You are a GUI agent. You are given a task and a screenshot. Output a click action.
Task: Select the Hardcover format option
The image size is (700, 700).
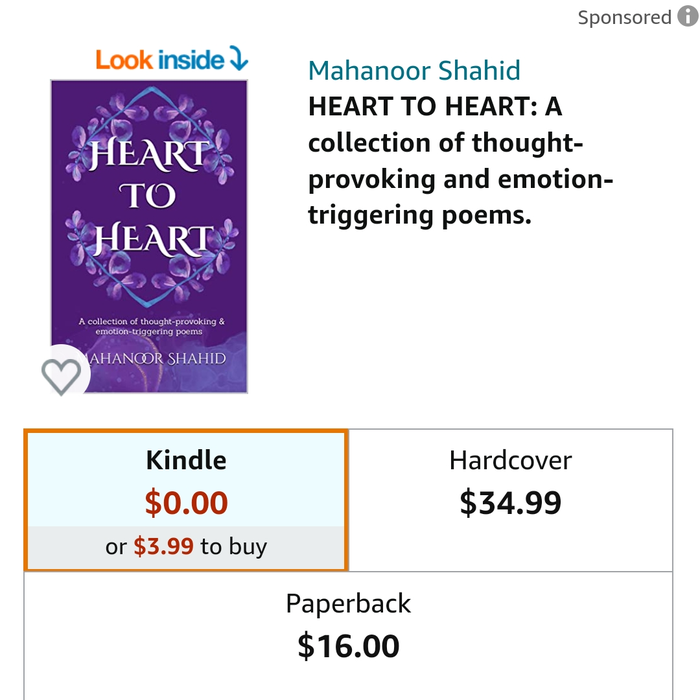click(x=510, y=460)
